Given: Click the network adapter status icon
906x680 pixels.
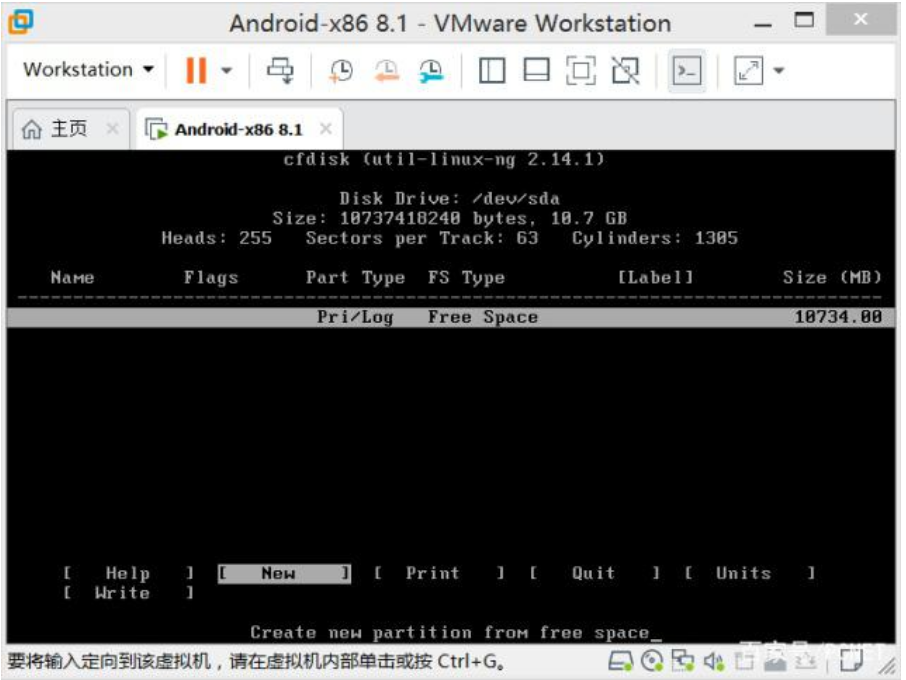Looking at the screenshot, I should click(x=683, y=660).
